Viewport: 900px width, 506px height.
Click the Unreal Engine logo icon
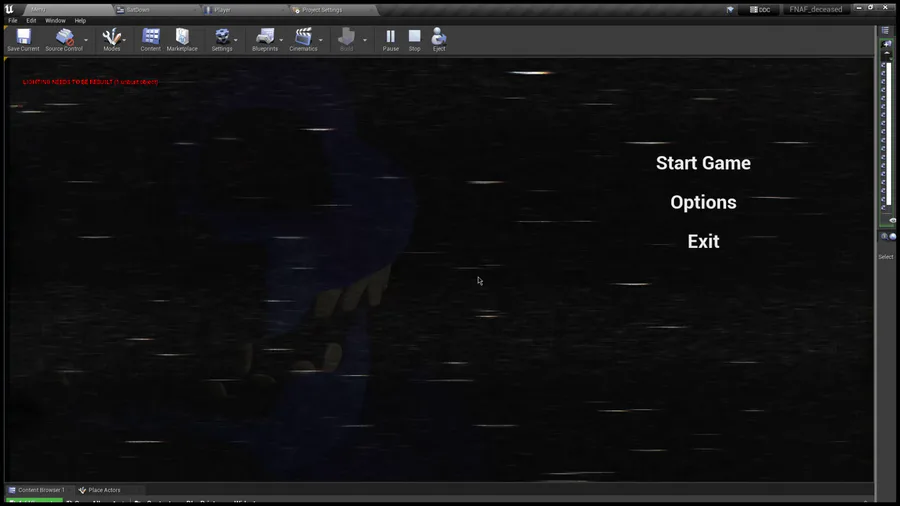(x=9, y=9)
